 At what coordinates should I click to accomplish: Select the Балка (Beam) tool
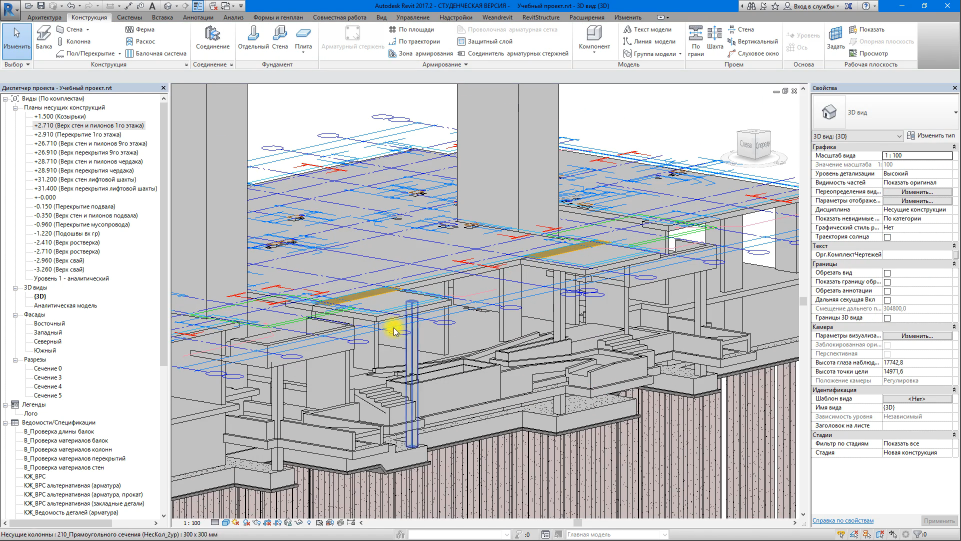tap(43, 38)
